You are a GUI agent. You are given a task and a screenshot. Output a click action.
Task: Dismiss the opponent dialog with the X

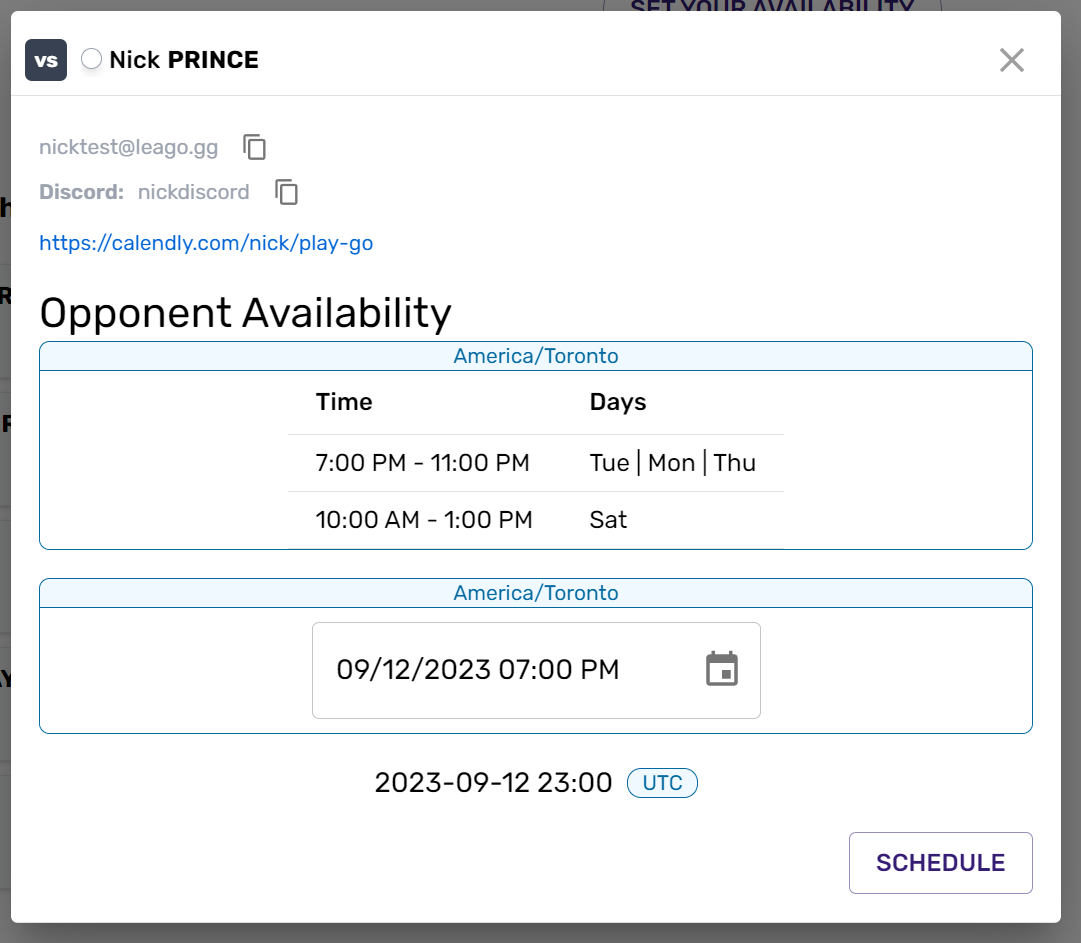coord(1011,60)
